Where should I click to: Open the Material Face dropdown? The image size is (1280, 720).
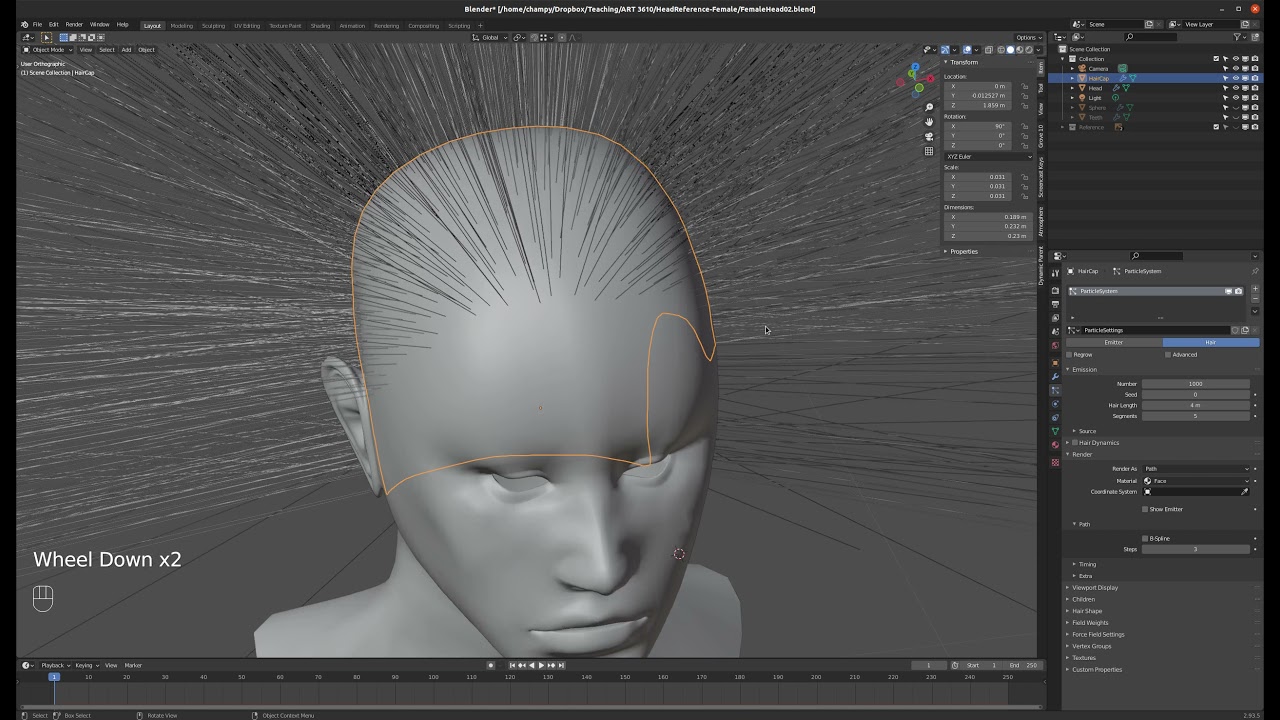click(1197, 480)
